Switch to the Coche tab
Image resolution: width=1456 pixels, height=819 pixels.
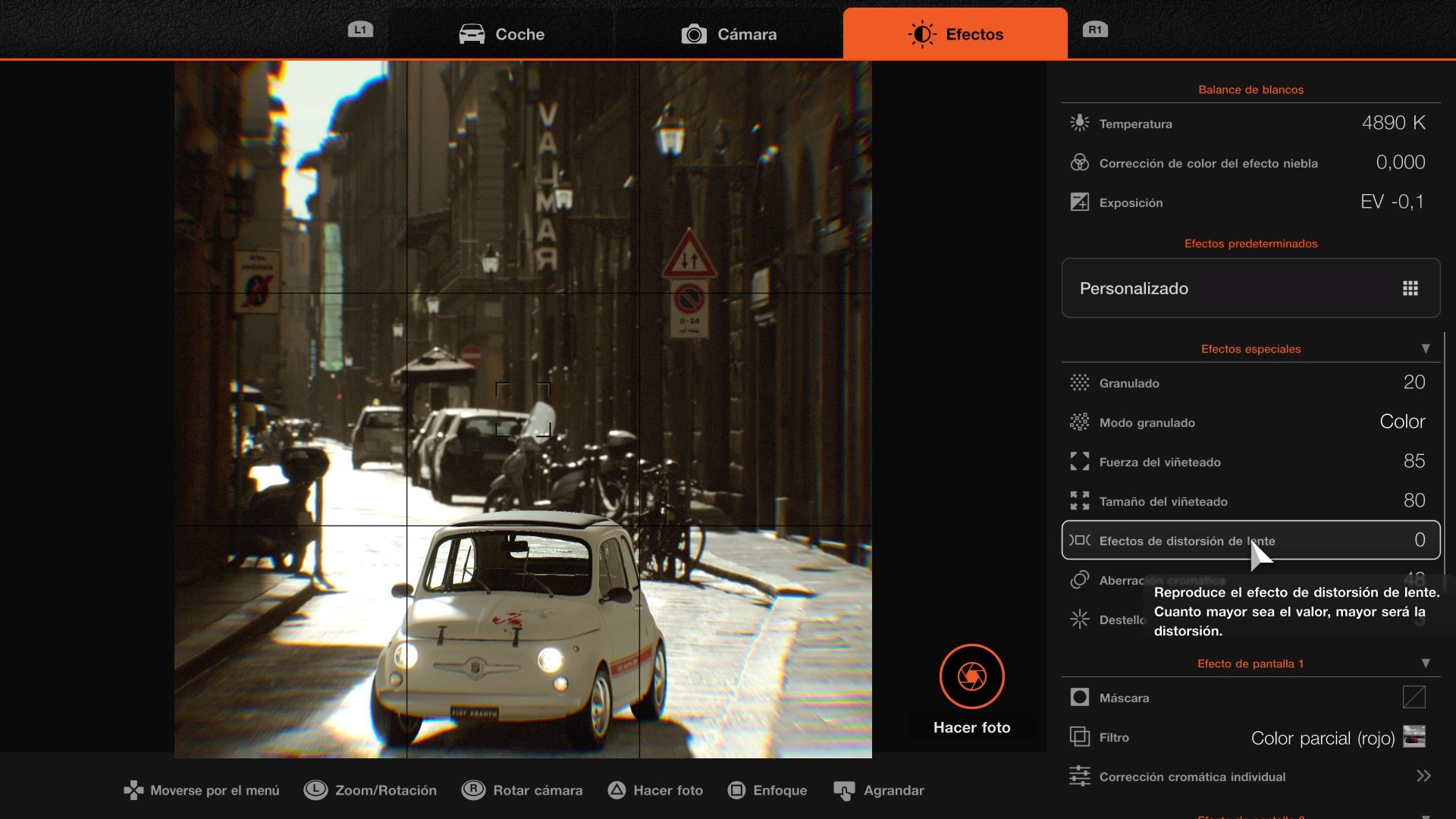[502, 34]
